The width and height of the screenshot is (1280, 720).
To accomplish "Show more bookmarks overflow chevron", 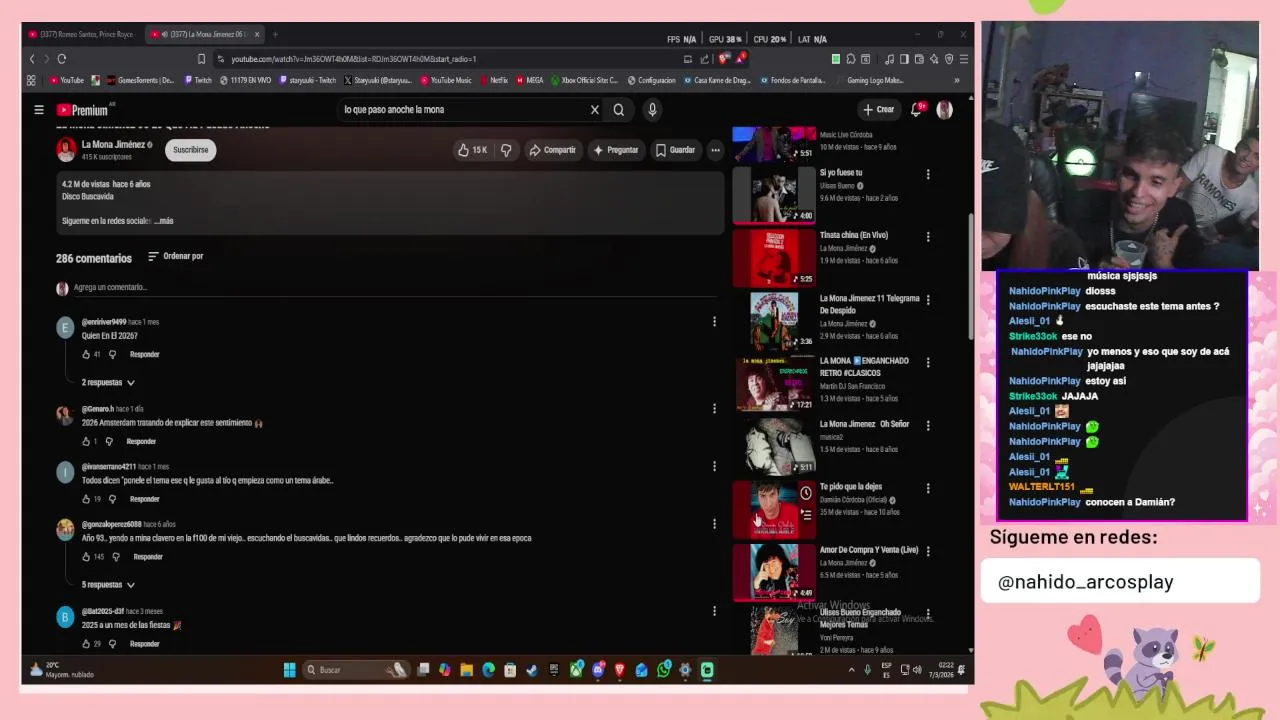I will click(956, 80).
